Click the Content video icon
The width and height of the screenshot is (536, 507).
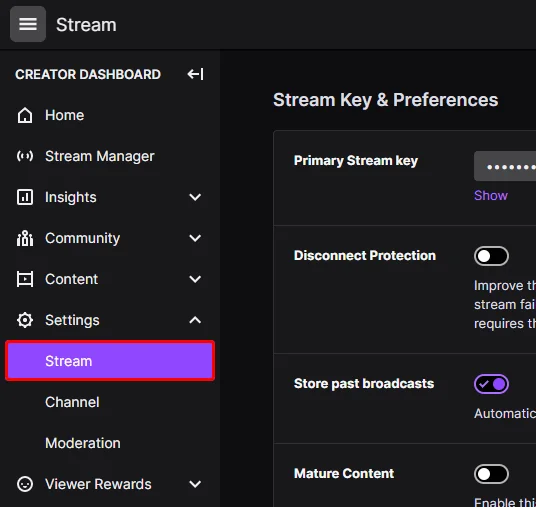25,279
